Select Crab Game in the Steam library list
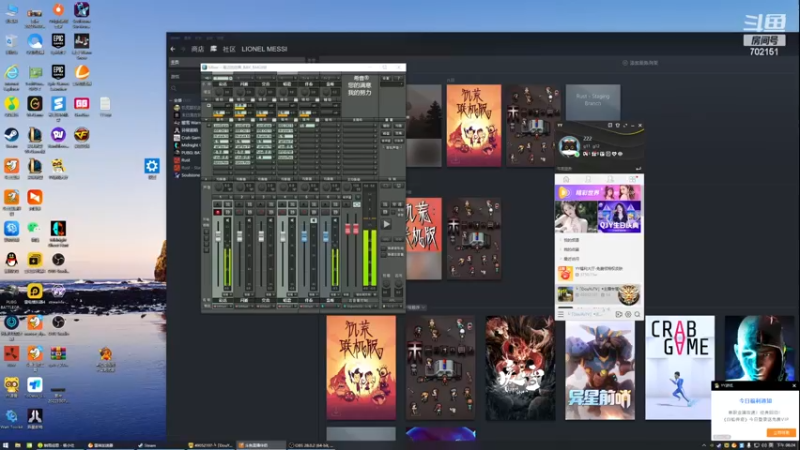The width and height of the screenshot is (800, 450). (188, 138)
